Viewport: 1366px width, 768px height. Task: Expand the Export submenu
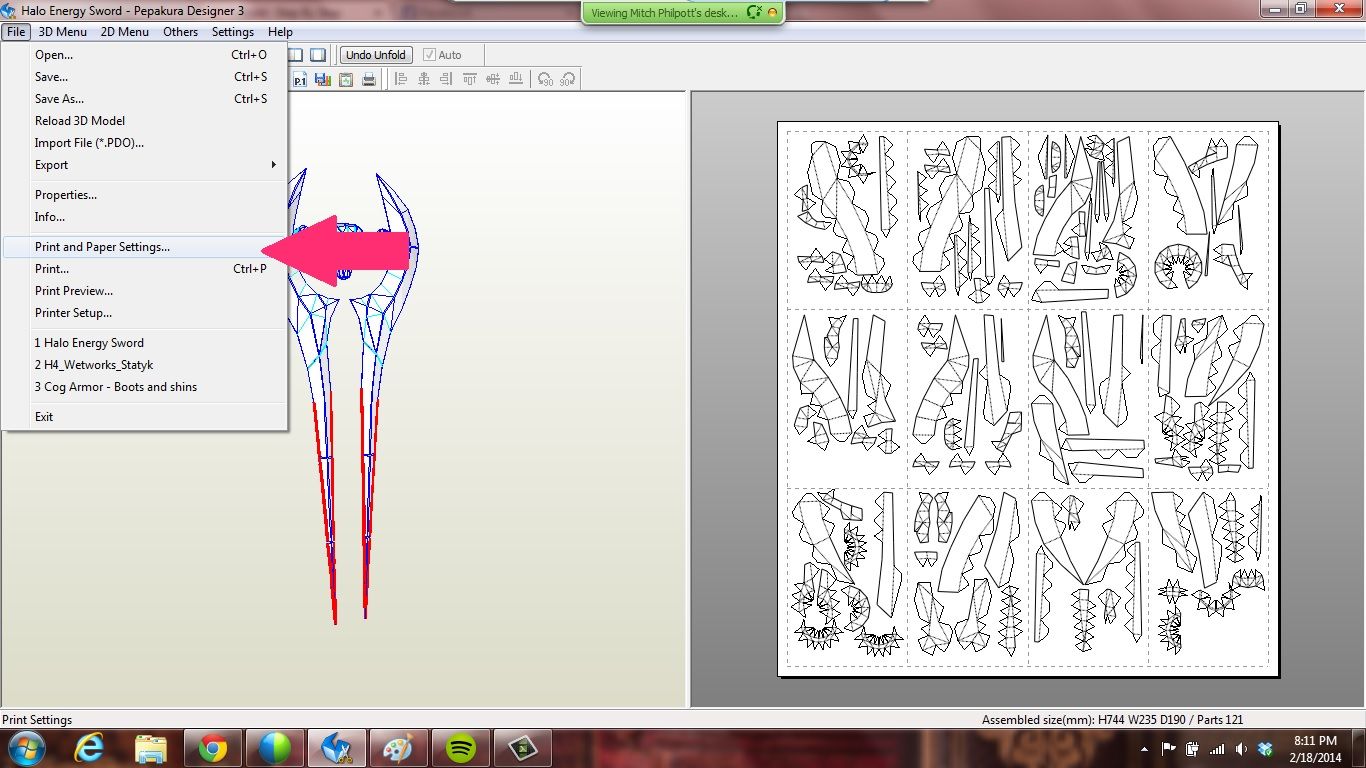coord(145,165)
